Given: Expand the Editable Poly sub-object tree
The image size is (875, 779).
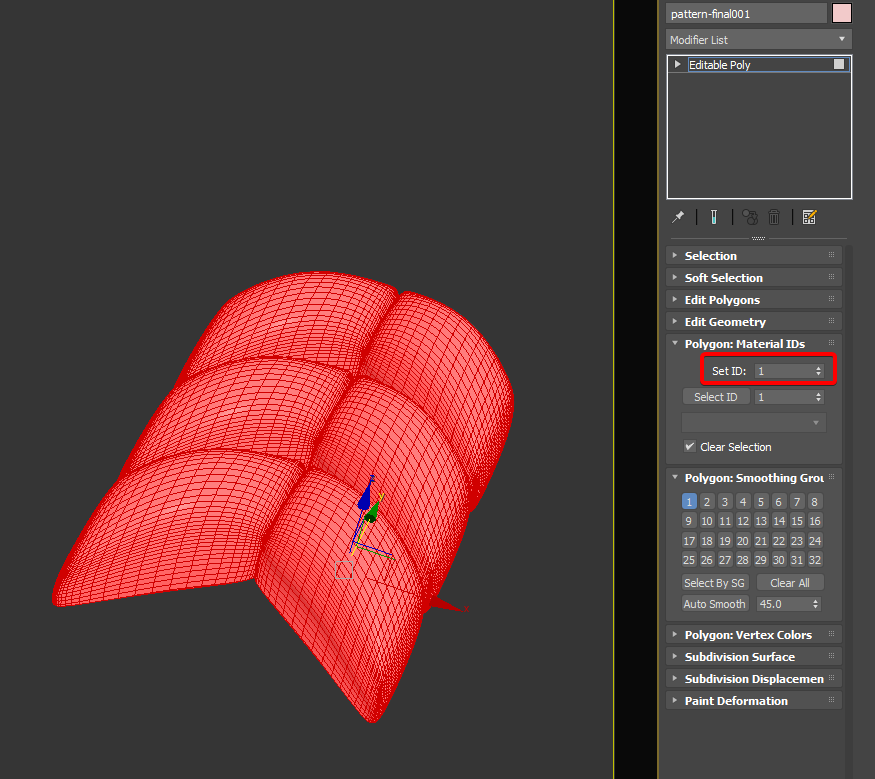Looking at the screenshot, I should tap(678, 64).
